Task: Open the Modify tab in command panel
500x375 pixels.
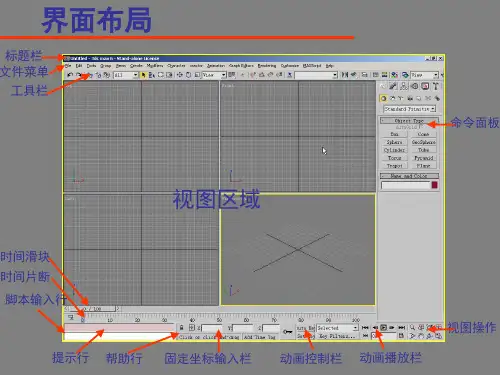Action: pyautogui.click(x=393, y=86)
